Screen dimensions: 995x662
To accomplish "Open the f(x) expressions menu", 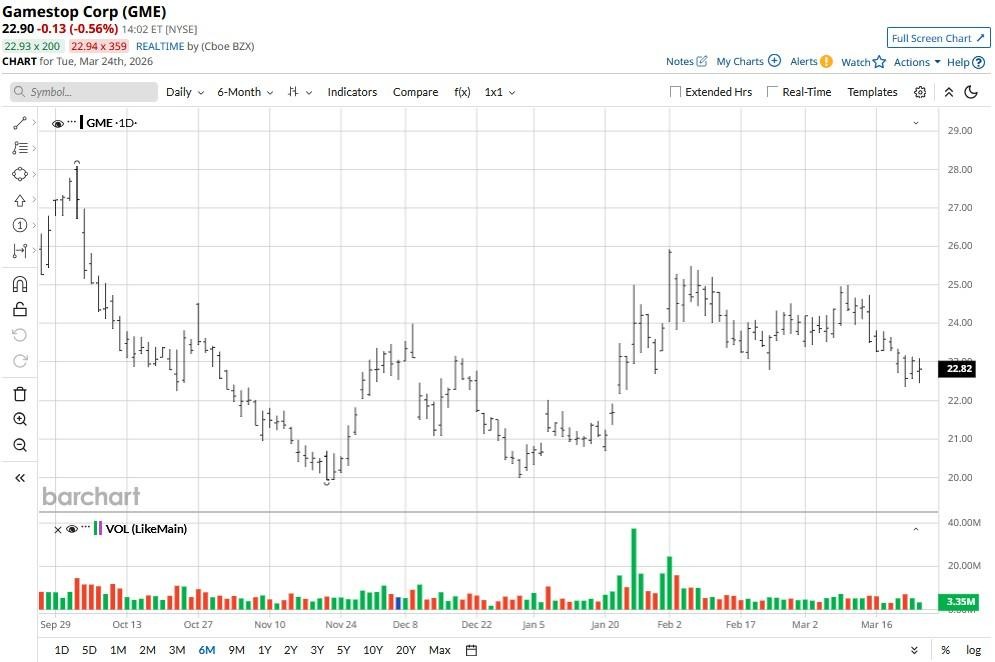I will coord(462,92).
